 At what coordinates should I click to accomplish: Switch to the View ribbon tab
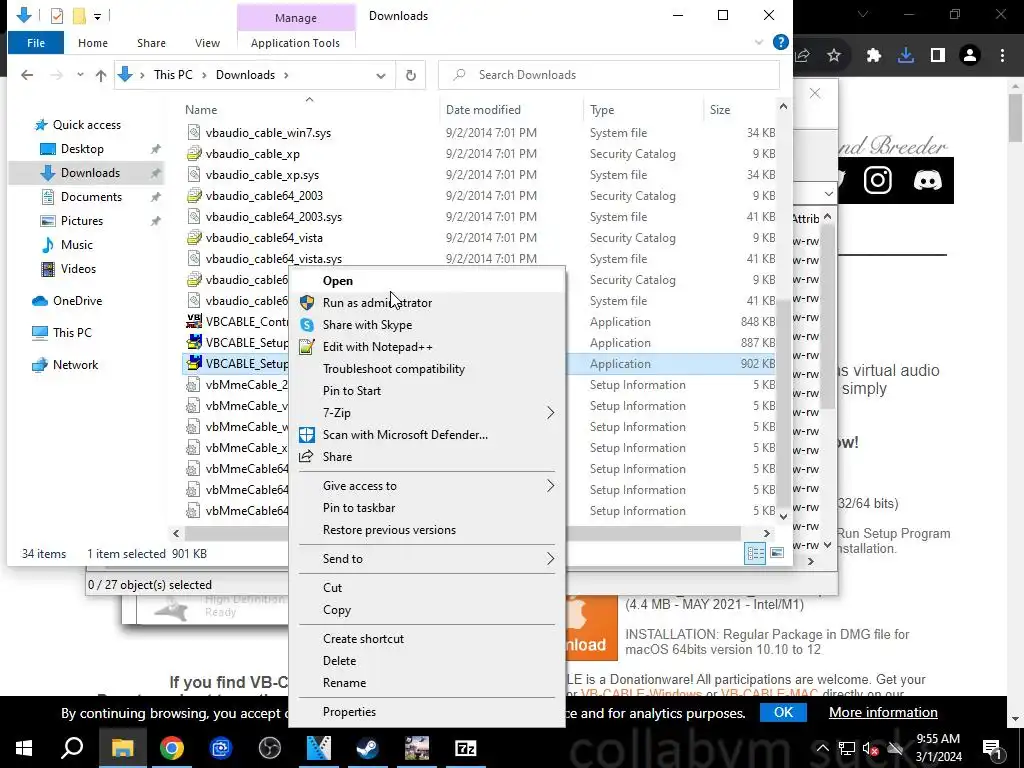[x=207, y=43]
